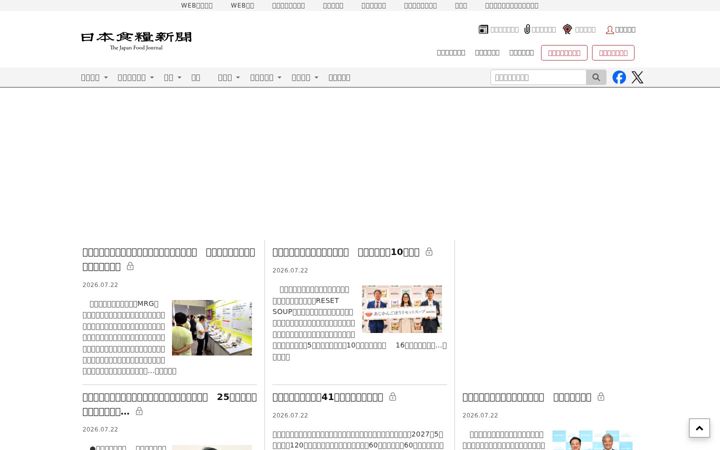Click the lock icon on the MRG article headline
Image resolution: width=720 pixels, height=450 pixels.
click(130, 266)
